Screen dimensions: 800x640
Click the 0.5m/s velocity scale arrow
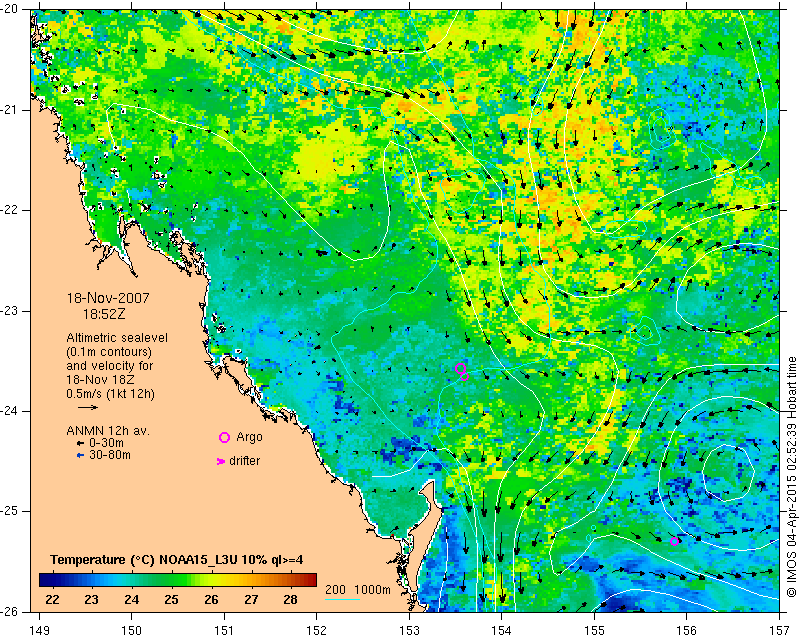[88, 407]
